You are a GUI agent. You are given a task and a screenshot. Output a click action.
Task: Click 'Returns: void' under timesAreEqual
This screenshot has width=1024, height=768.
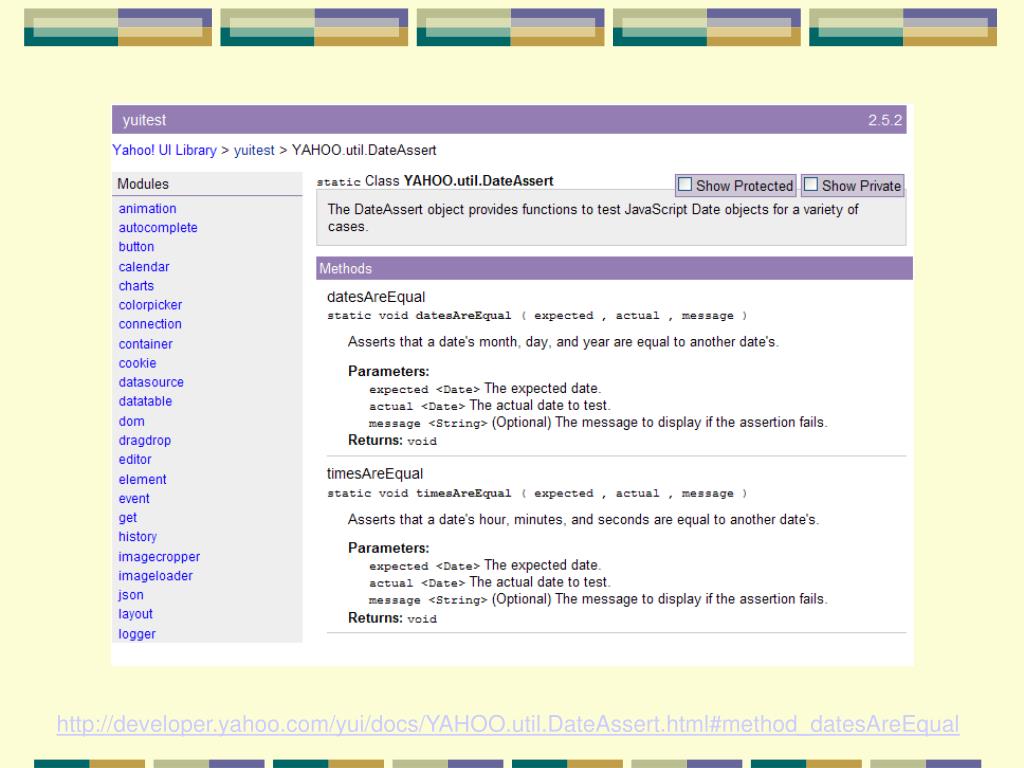click(x=392, y=618)
